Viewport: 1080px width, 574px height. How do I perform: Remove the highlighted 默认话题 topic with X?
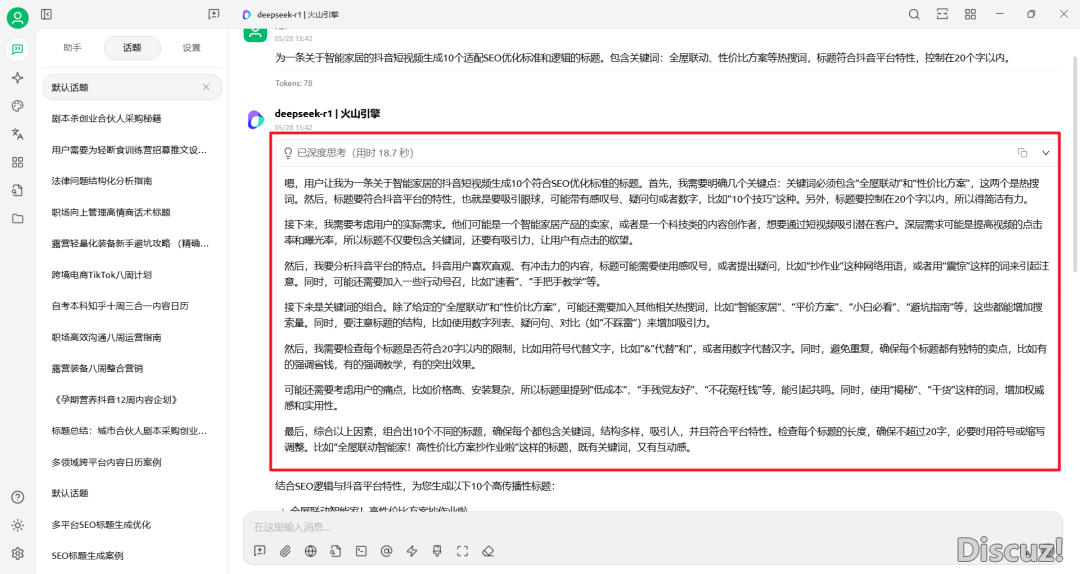206,87
